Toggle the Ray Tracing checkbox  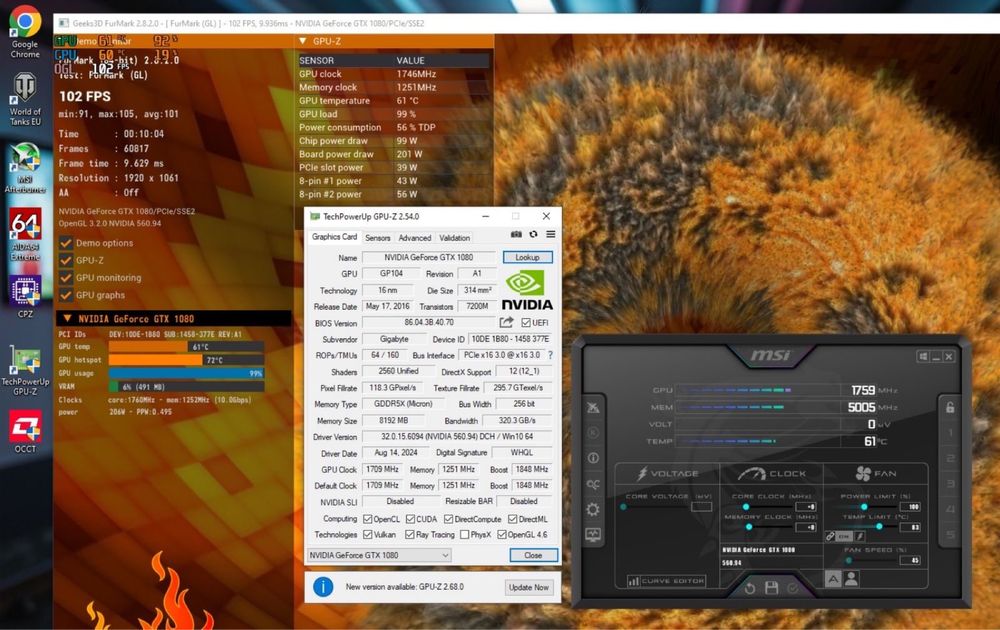tap(409, 534)
